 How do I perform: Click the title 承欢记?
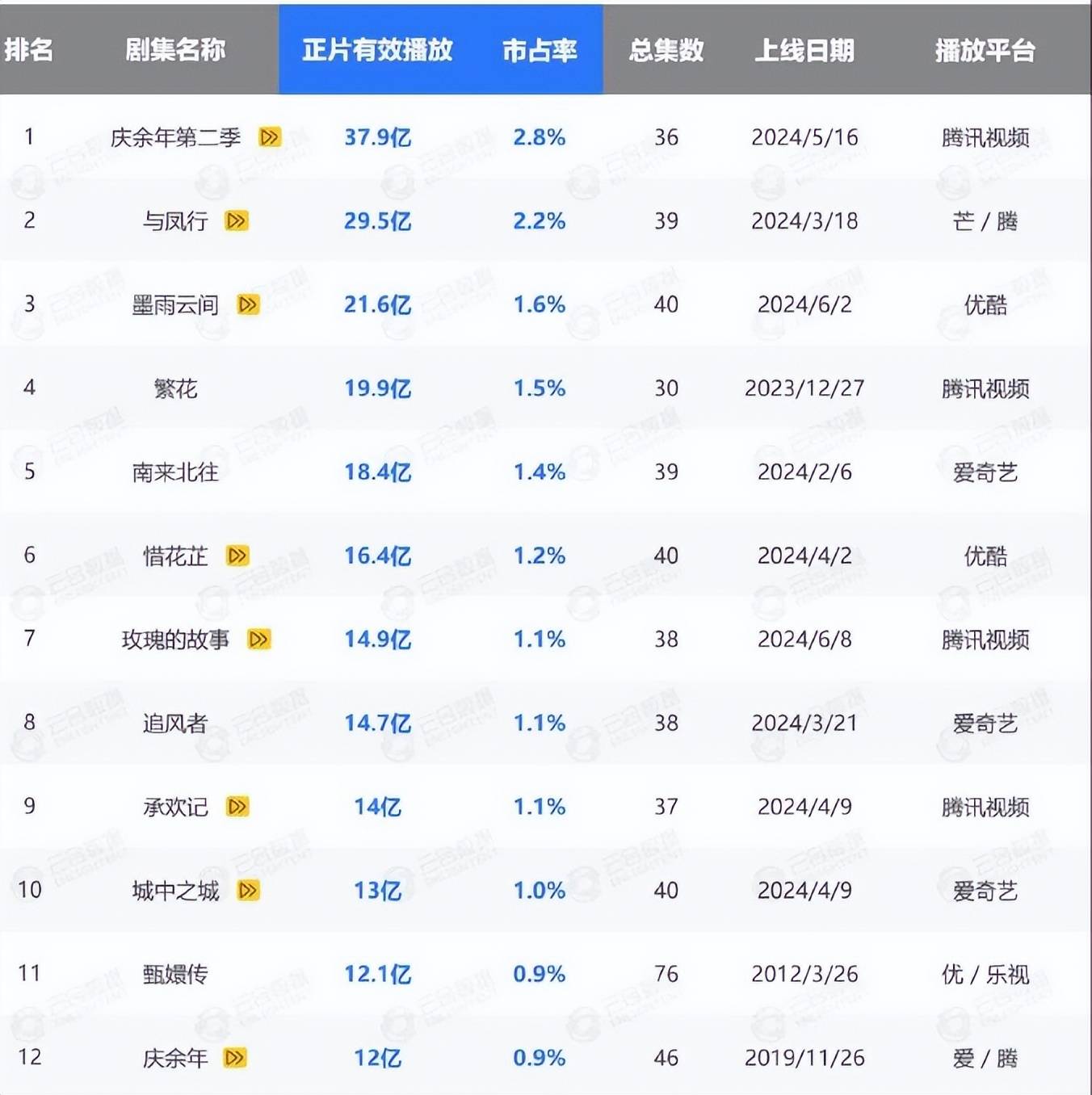(x=175, y=807)
